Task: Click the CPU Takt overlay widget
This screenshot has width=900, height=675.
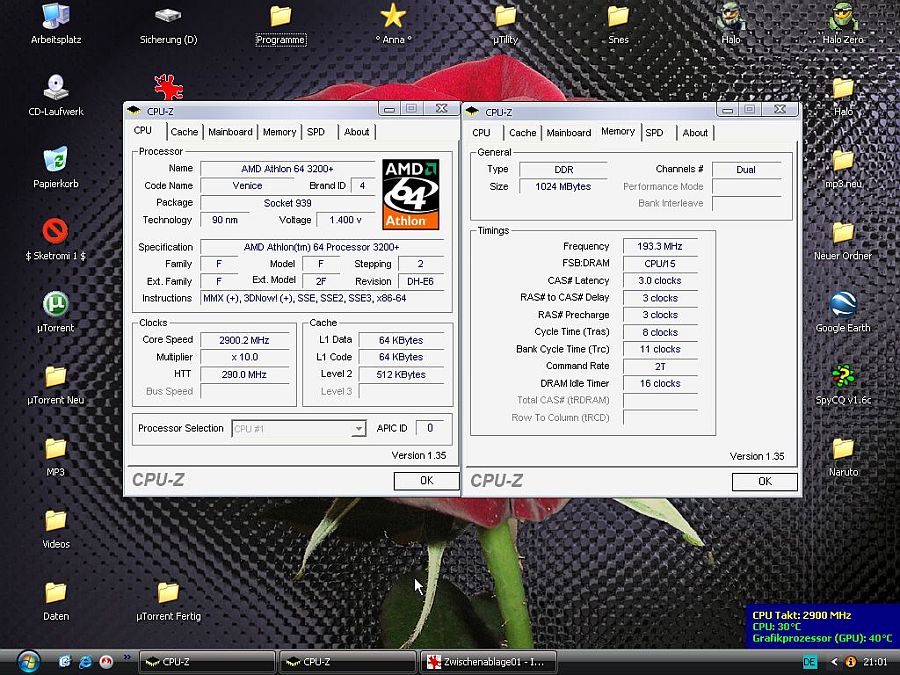Action: tap(822, 626)
